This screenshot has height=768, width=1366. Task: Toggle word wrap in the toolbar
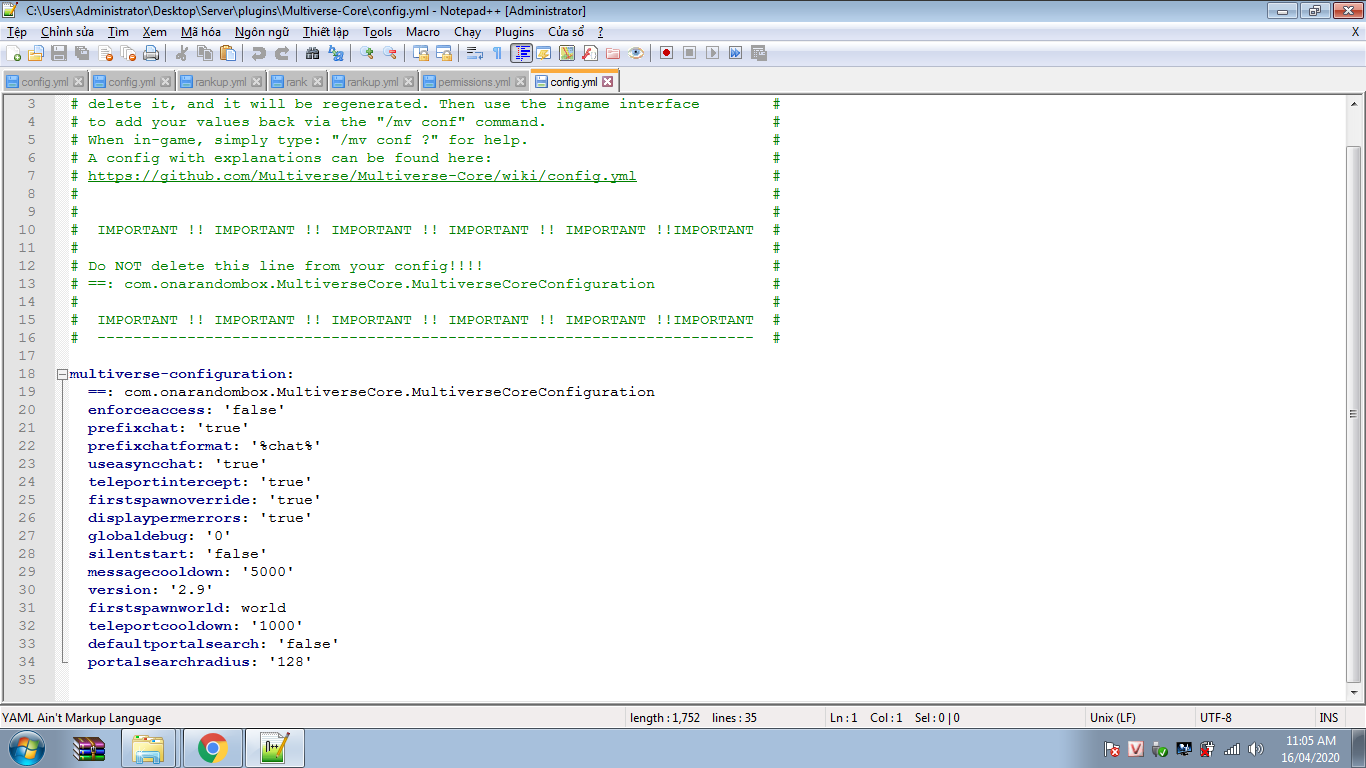click(x=475, y=53)
